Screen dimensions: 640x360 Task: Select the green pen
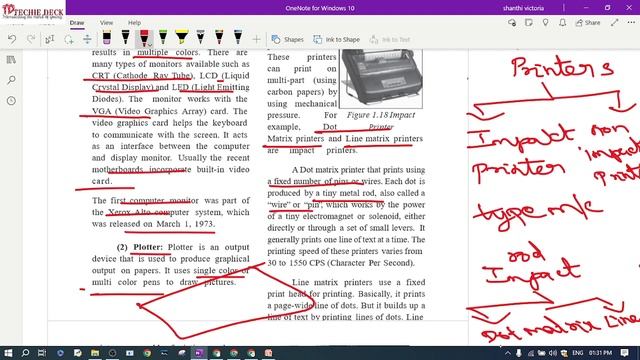(x=163, y=38)
